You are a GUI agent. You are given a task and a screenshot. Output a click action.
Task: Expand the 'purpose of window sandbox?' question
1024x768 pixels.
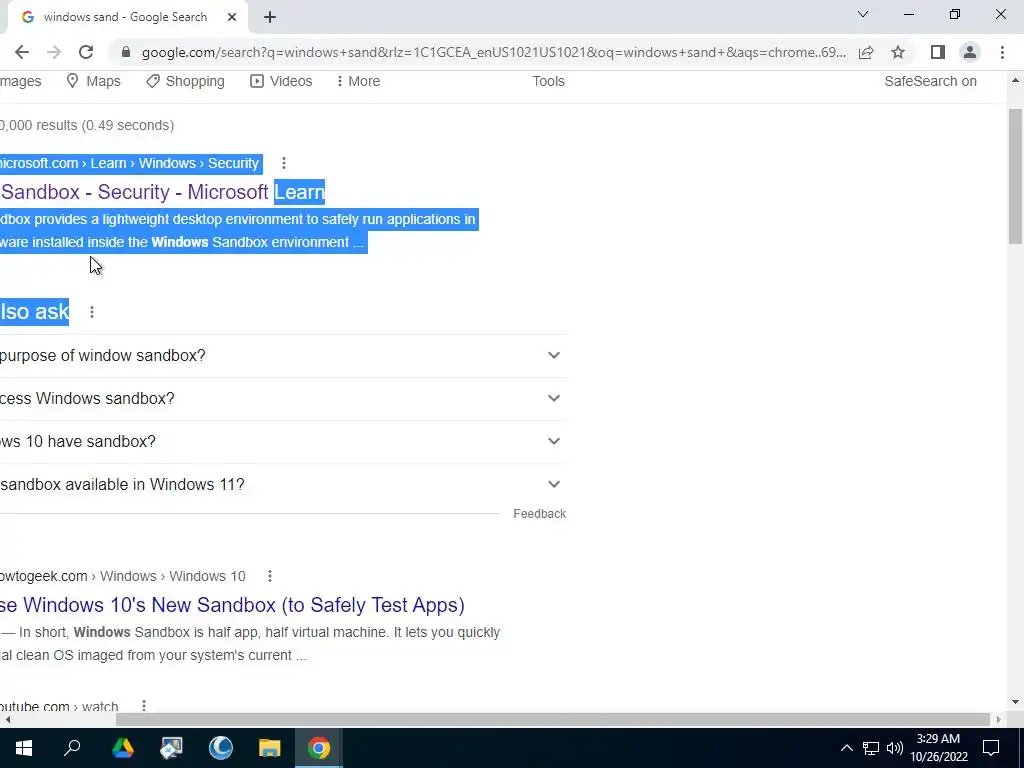[283, 356]
